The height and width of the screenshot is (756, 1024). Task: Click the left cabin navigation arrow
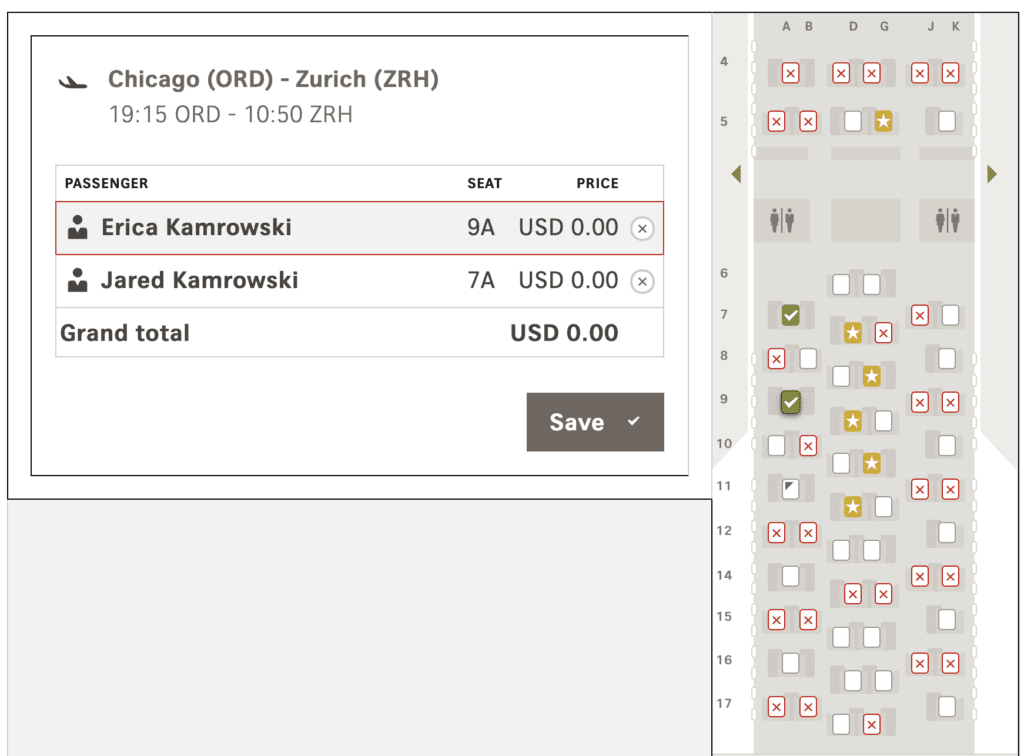[x=736, y=173]
